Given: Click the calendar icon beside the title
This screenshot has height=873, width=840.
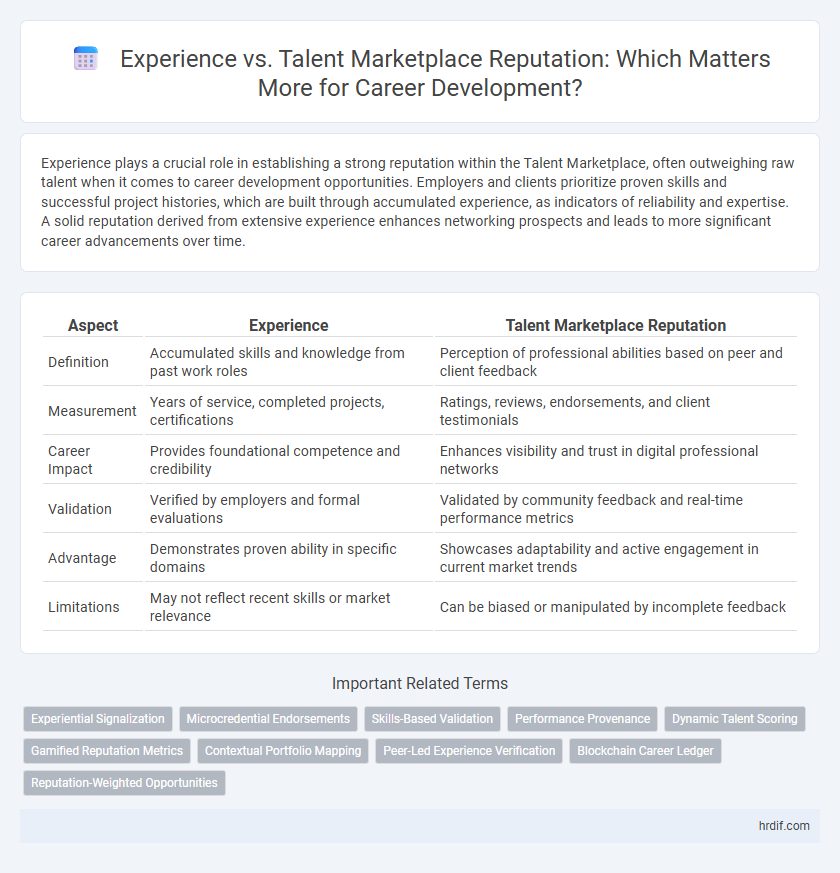Looking at the screenshot, I should 86,58.
